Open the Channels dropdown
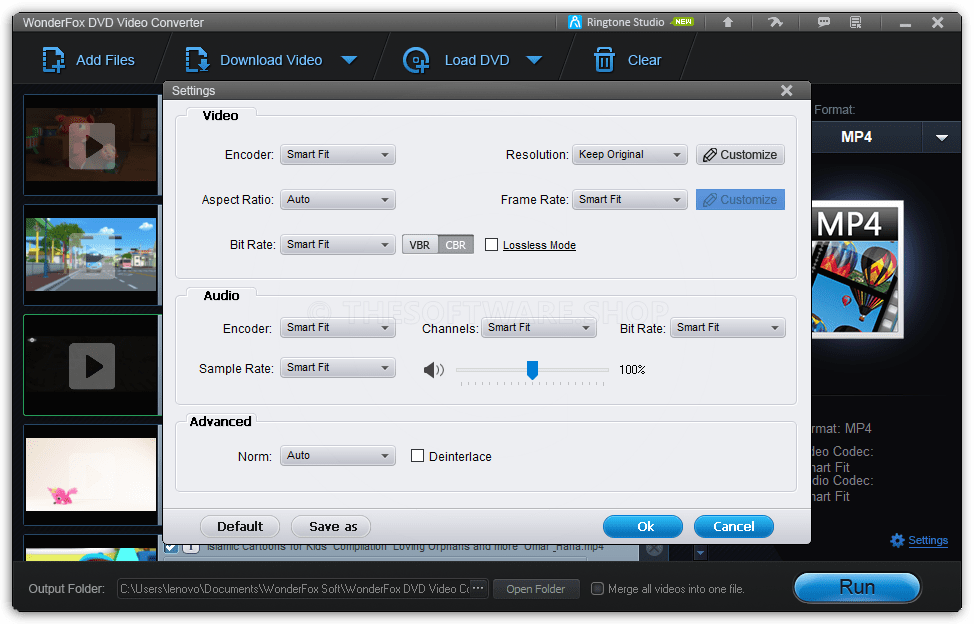Screen dimensions: 974x624 [x=539, y=327]
